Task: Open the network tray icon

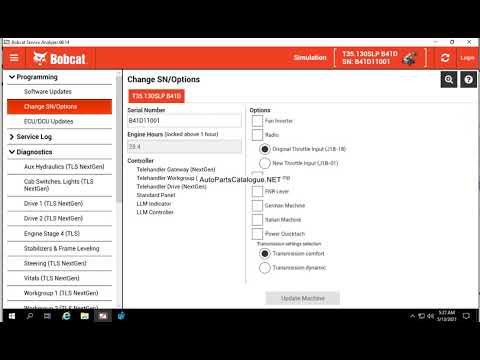Action: pos(422,316)
